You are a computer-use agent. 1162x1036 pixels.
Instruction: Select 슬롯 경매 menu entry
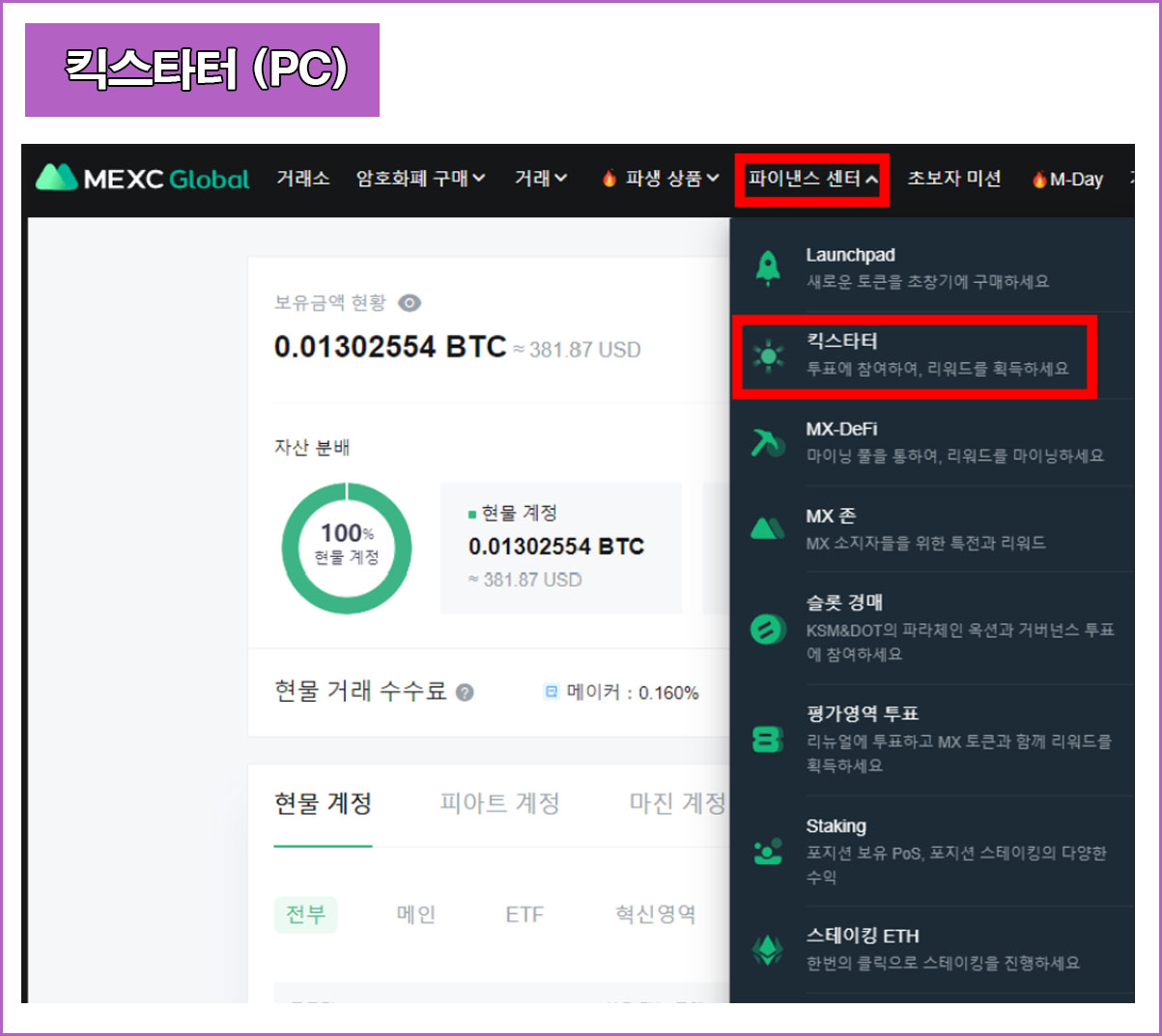pyautogui.click(x=932, y=629)
